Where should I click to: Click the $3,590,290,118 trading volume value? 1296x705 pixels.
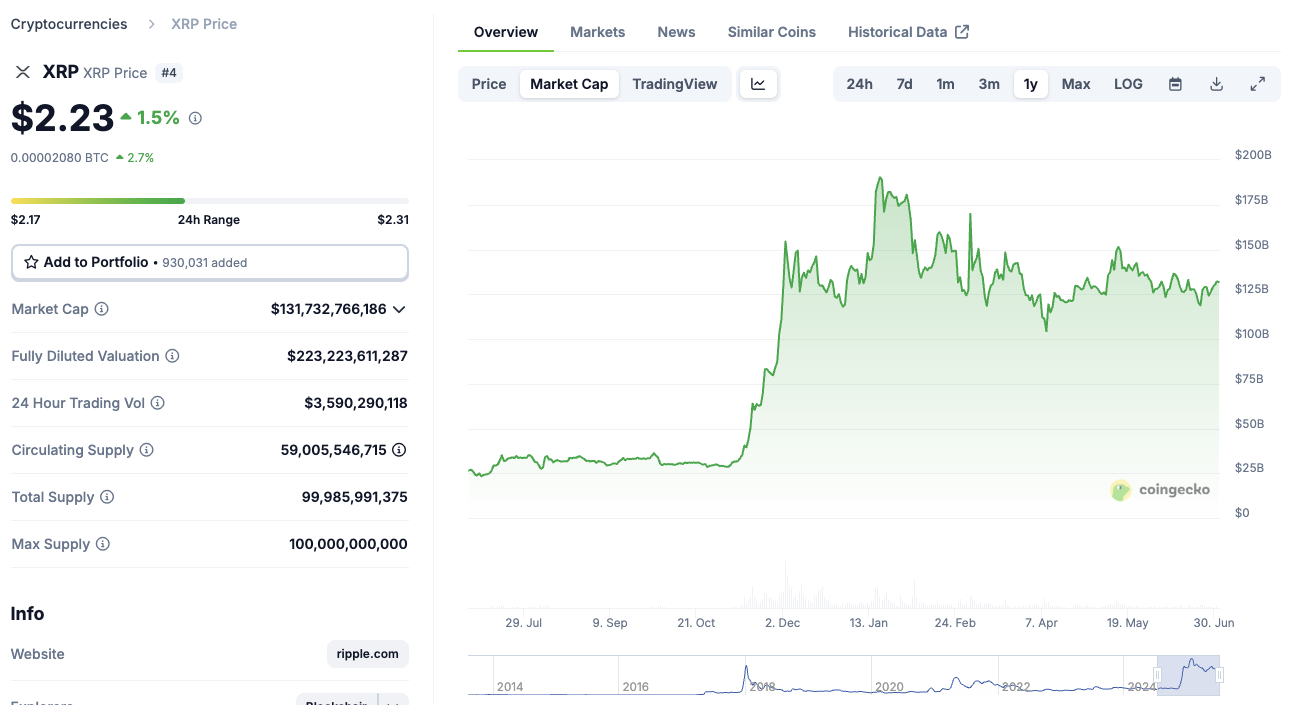(x=356, y=403)
